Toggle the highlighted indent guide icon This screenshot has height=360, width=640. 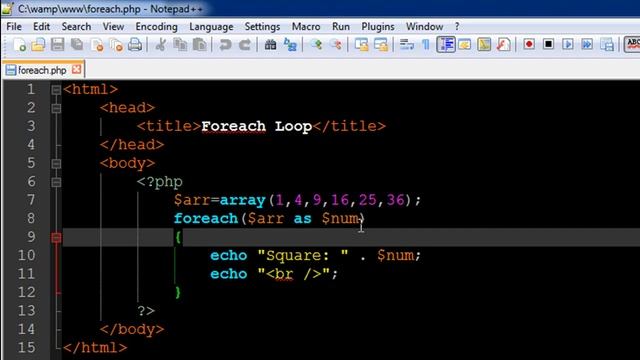(446, 44)
